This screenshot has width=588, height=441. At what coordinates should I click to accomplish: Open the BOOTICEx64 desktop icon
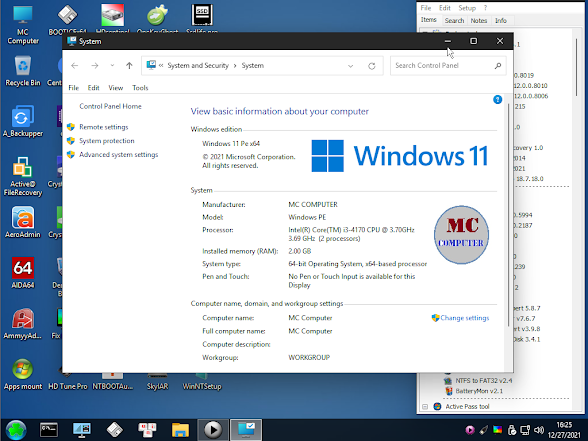68,19
